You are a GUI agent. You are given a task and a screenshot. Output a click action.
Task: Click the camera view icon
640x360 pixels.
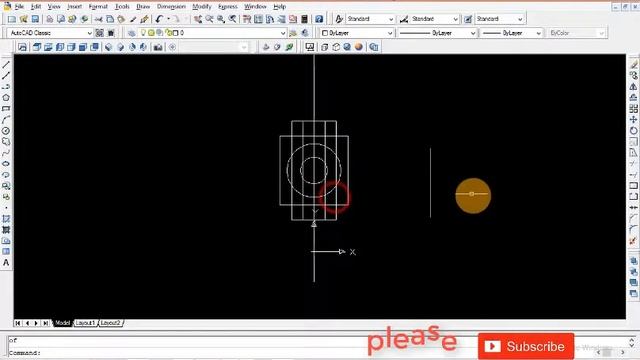[158, 47]
